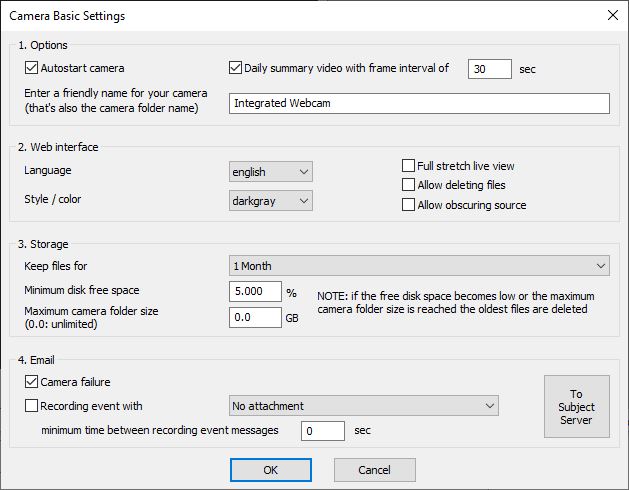
Task: Uncheck the Camera failure email option
Action: (31, 382)
